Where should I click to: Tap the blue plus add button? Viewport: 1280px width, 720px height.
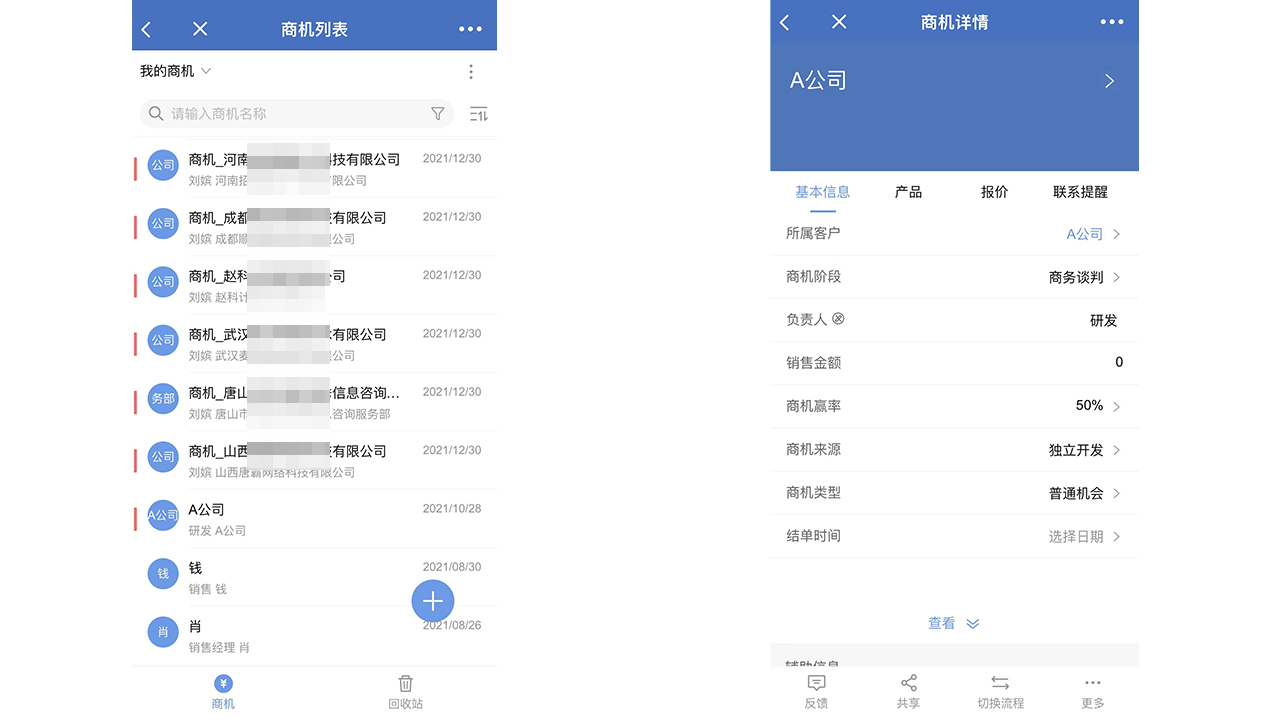click(x=433, y=601)
